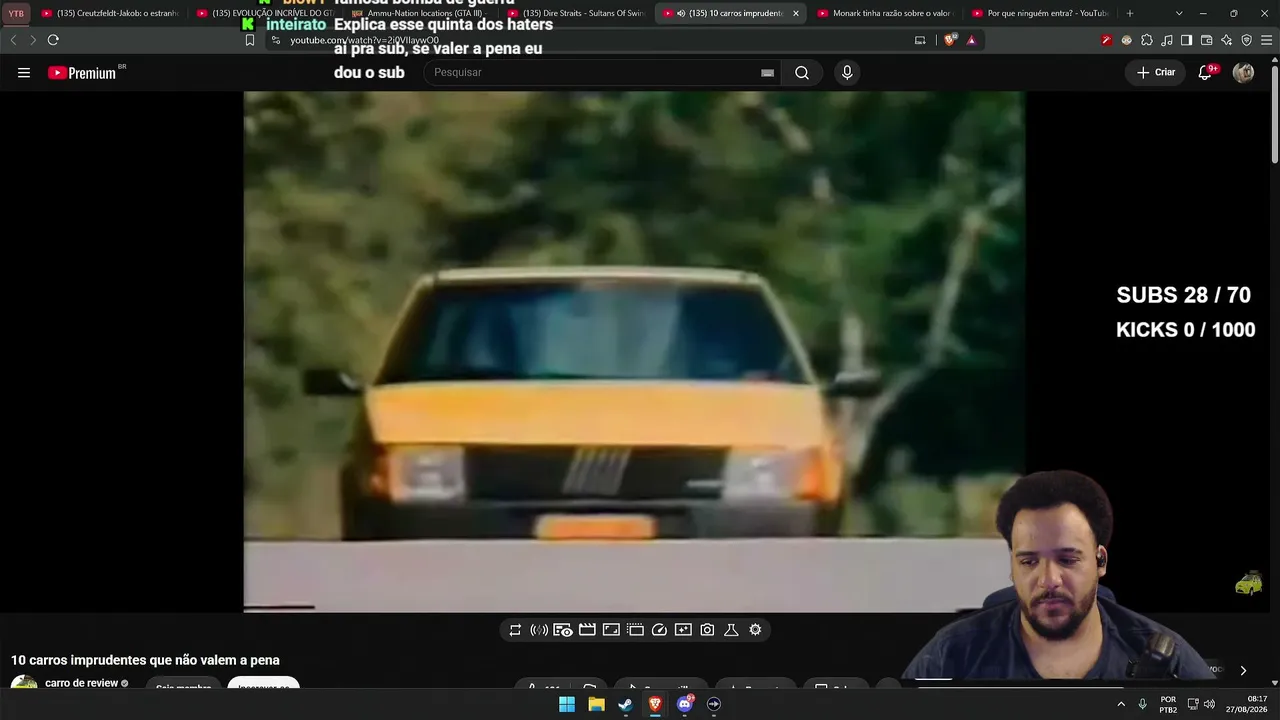Open Brave Wallet icon
1280x720 pixels.
pyautogui.click(x=1207, y=40)
